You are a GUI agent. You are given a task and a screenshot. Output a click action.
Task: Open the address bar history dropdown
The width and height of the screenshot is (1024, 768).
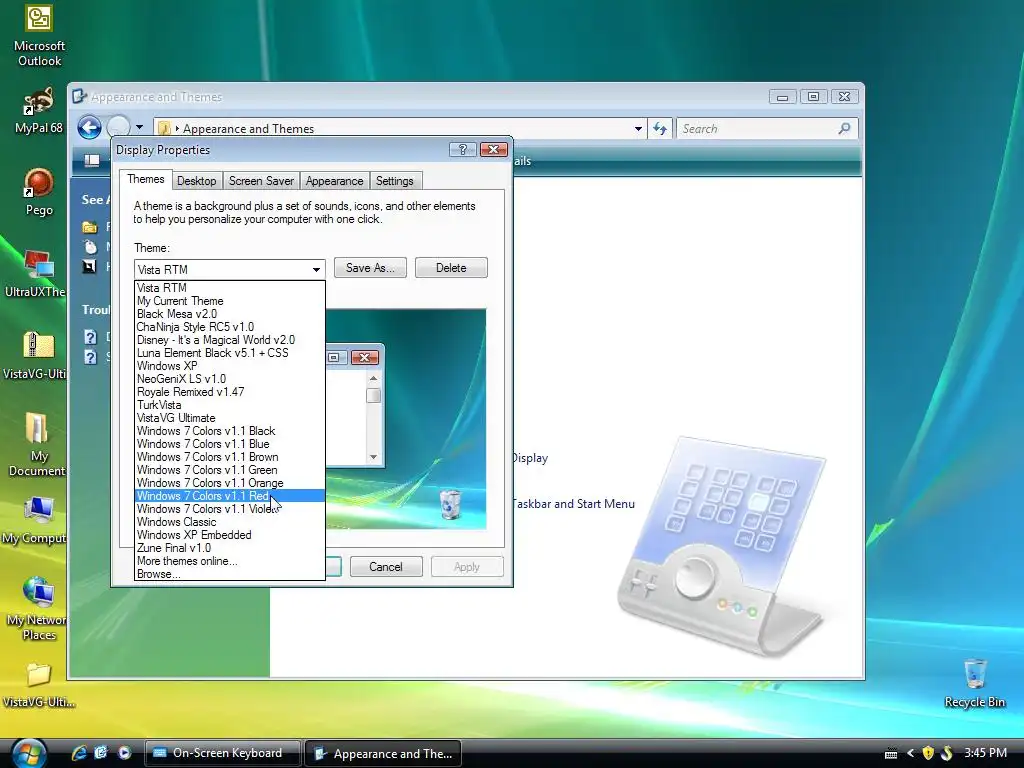tap(638, 129)
